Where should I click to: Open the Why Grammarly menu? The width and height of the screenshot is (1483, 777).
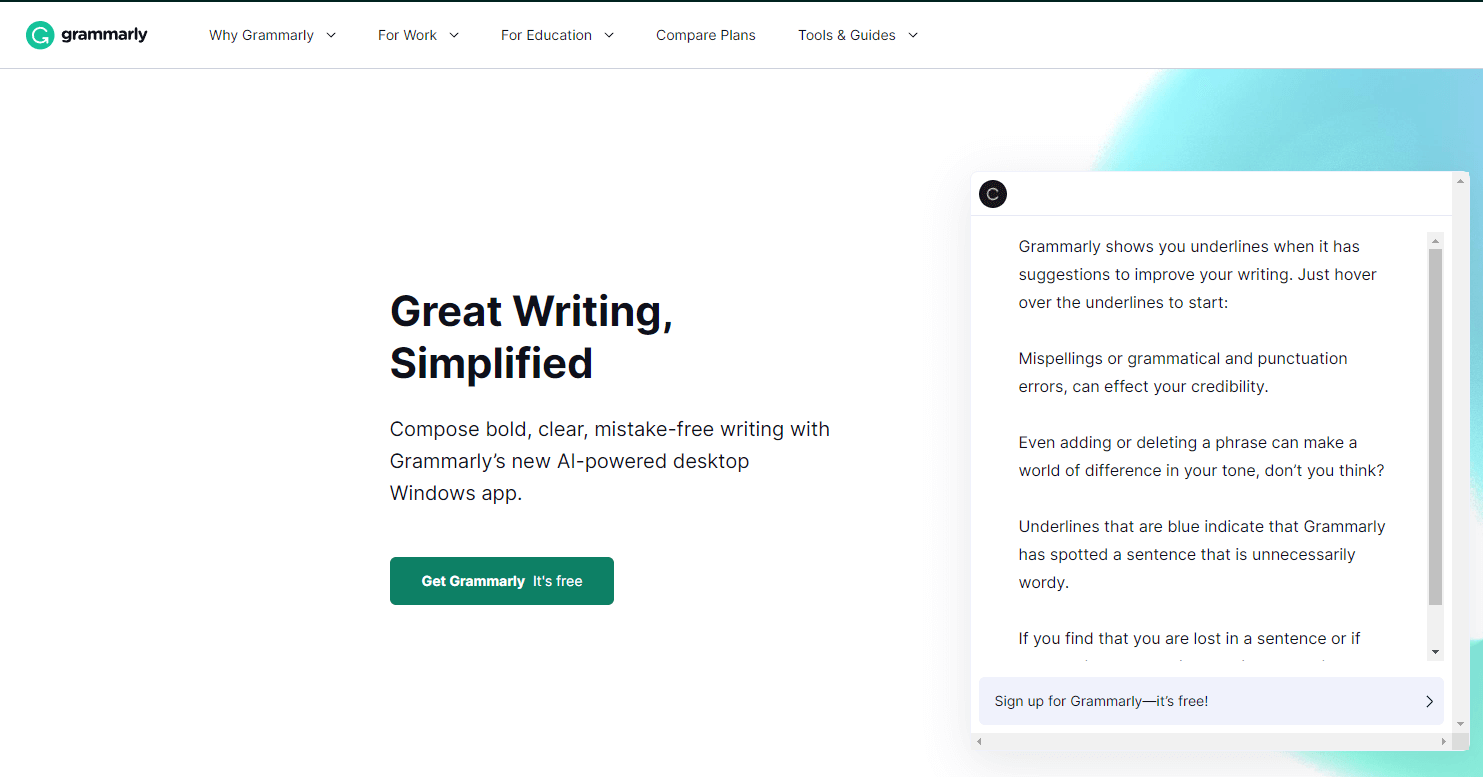tap(261, 35)
